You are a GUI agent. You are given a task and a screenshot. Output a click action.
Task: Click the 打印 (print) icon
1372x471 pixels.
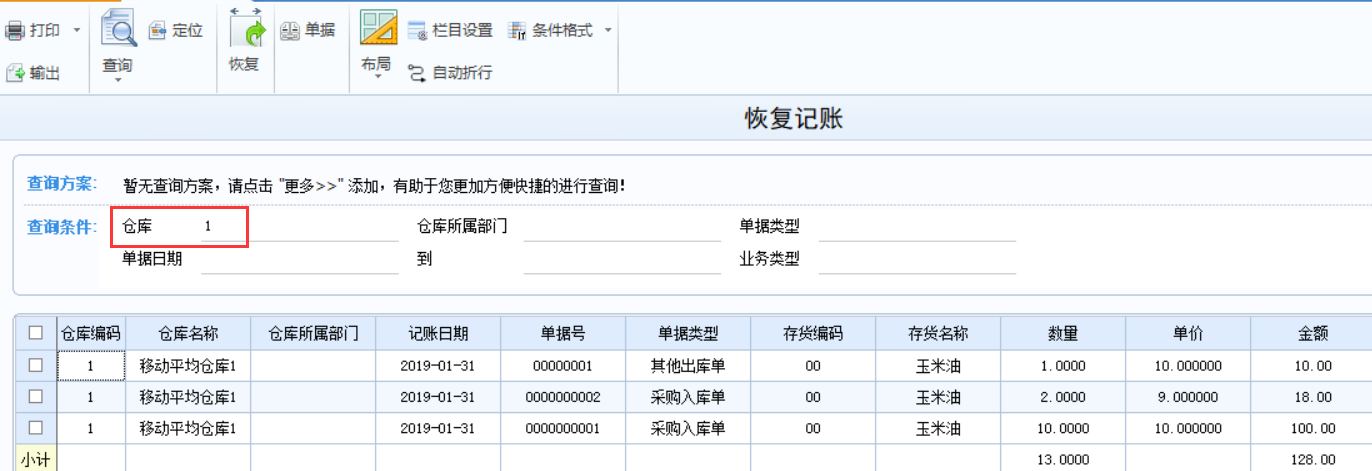tap(15, 31)
